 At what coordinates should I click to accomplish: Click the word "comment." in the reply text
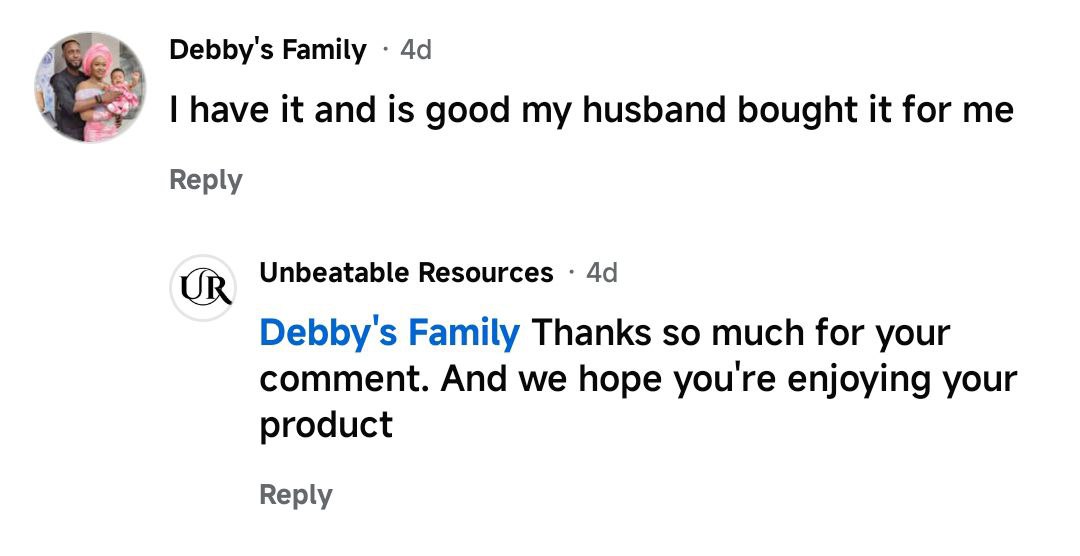[343, 379]
